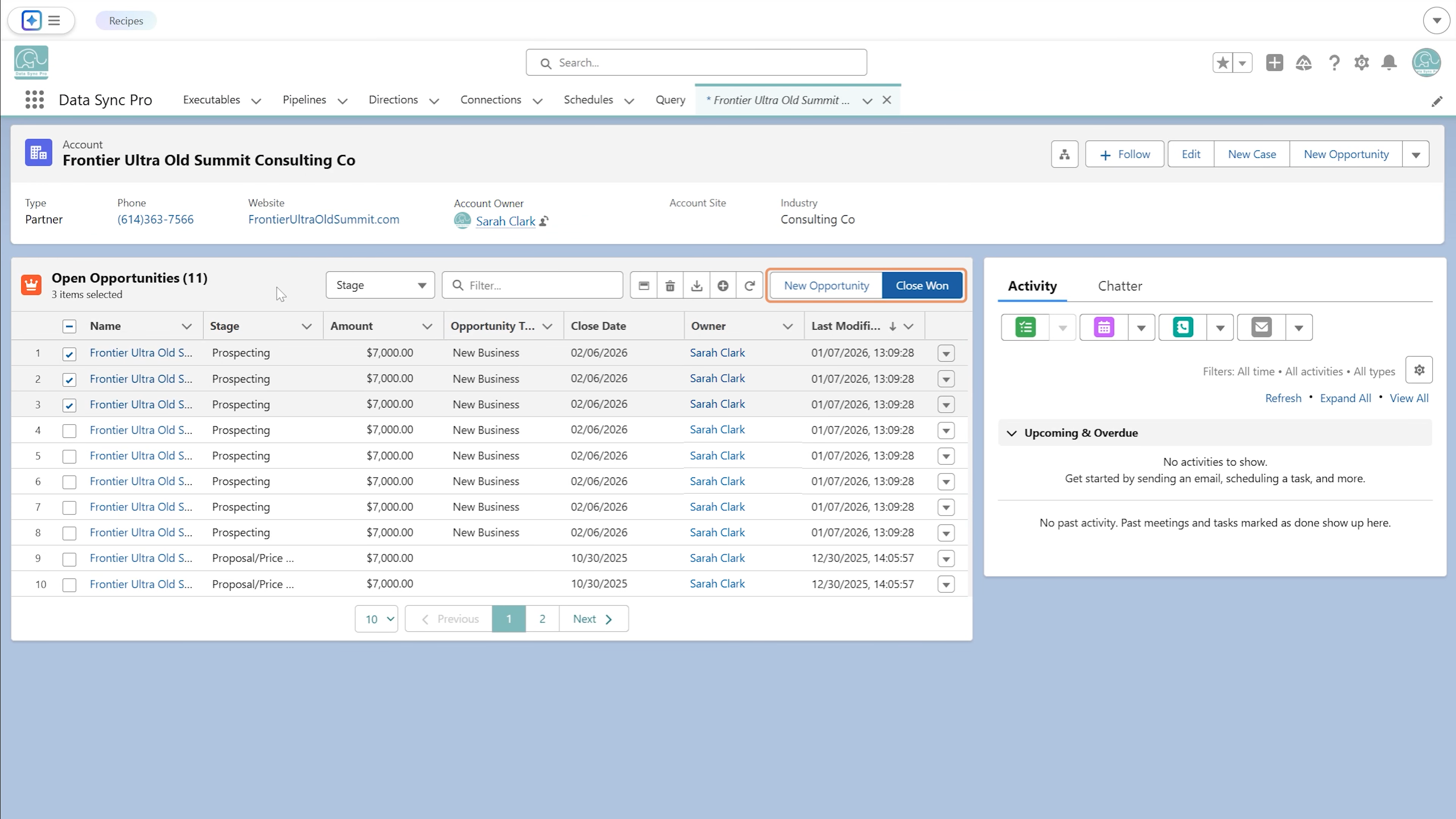The width and height of the screenshot is (1456, 819).
Task: Open the App Launcher grid icon
Action: pos(35,99)
